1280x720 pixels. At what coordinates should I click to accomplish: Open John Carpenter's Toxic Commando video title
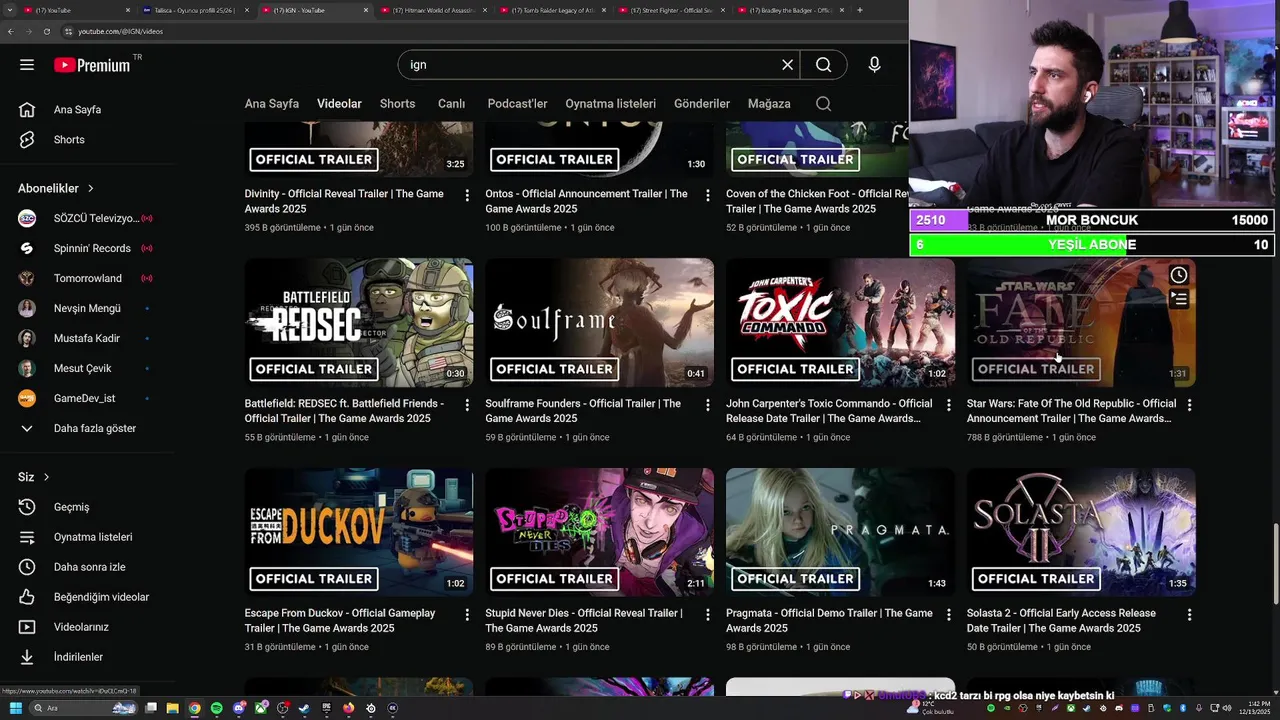pyautogui.click(x=829, y=411)
